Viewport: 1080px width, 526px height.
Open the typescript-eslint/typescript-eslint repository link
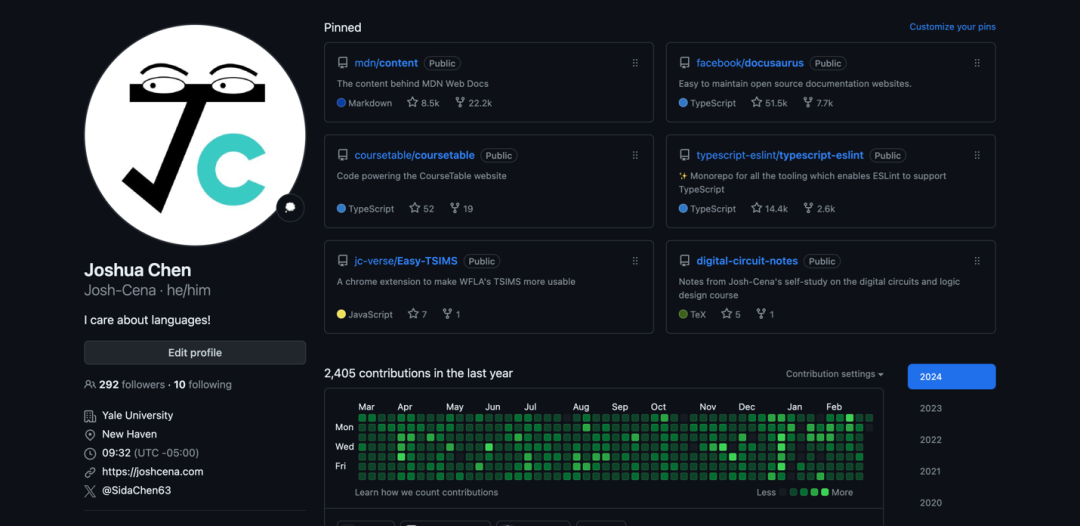click(x=780, y=155)
